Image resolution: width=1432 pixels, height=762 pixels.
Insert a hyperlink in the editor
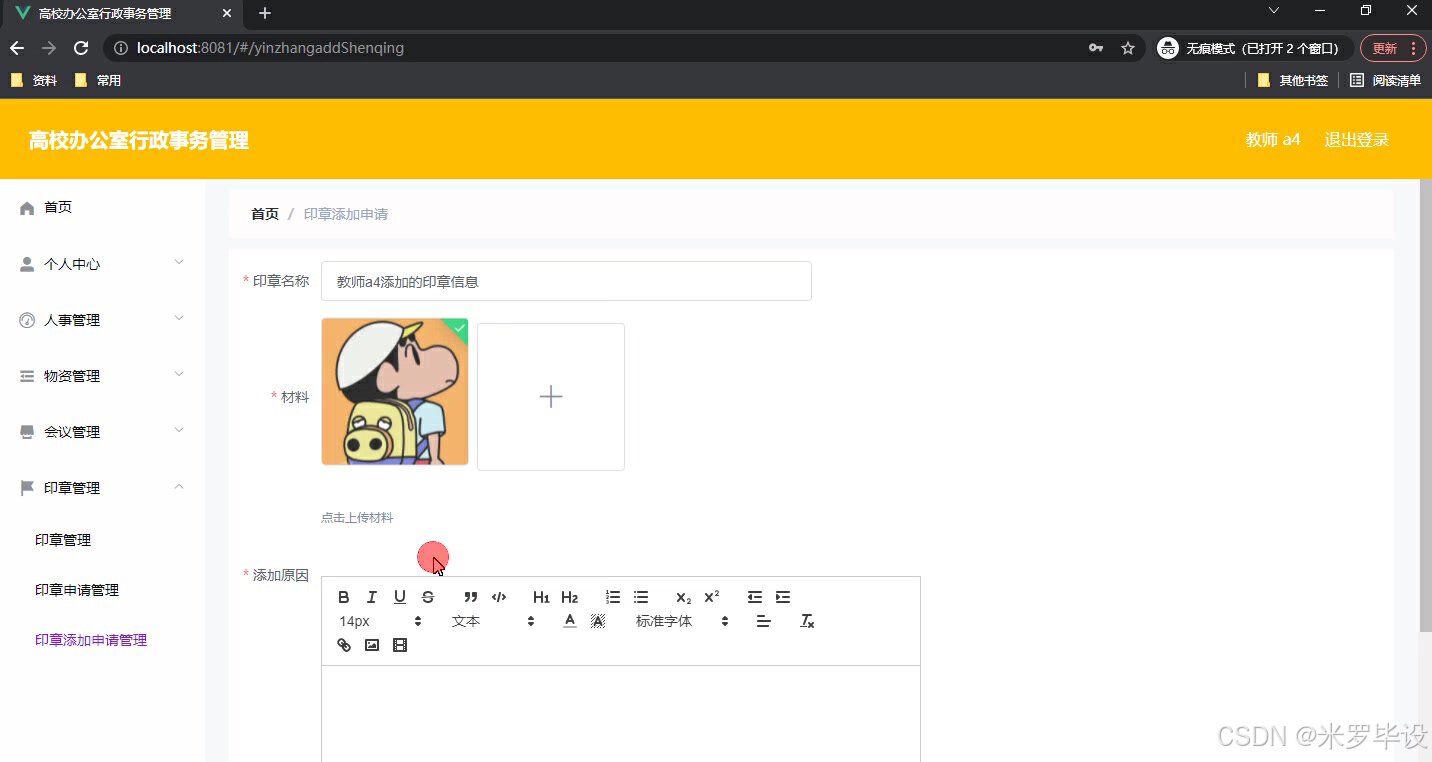click(x=344, y=645)
